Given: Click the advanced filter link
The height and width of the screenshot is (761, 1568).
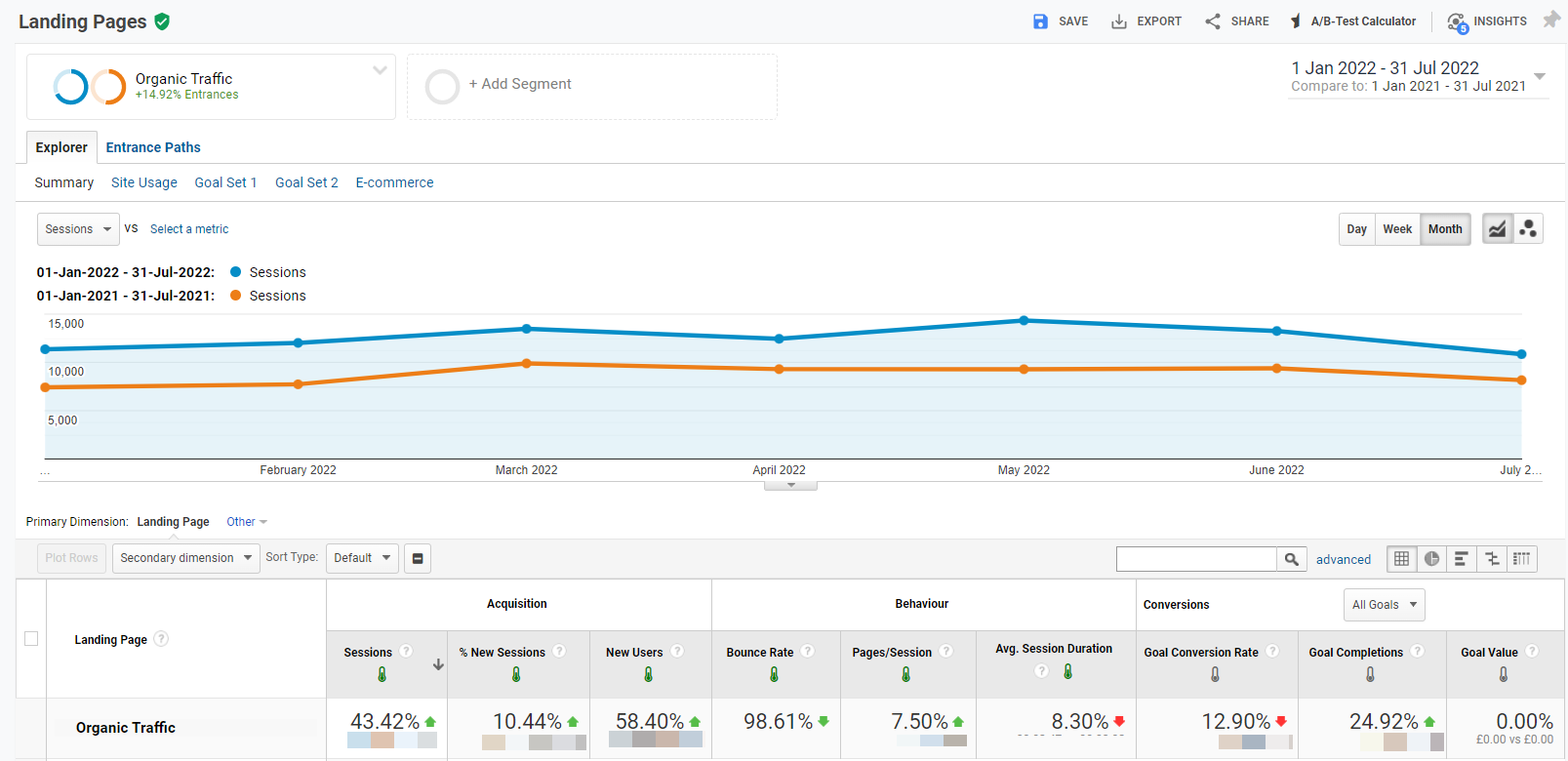Looking at the screenshot, I should tap(1343, 560).
